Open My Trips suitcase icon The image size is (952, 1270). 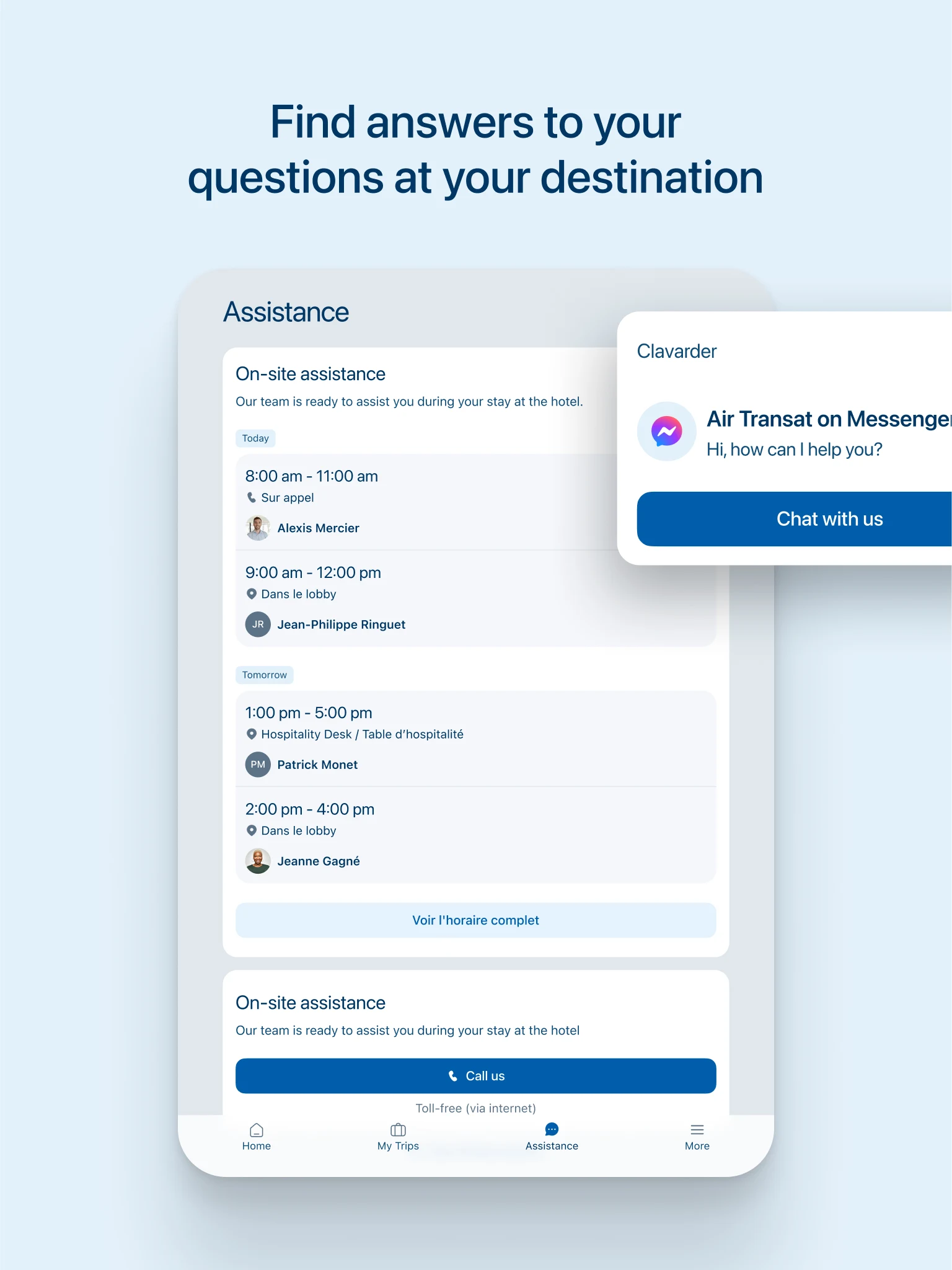pos(398,1130)
